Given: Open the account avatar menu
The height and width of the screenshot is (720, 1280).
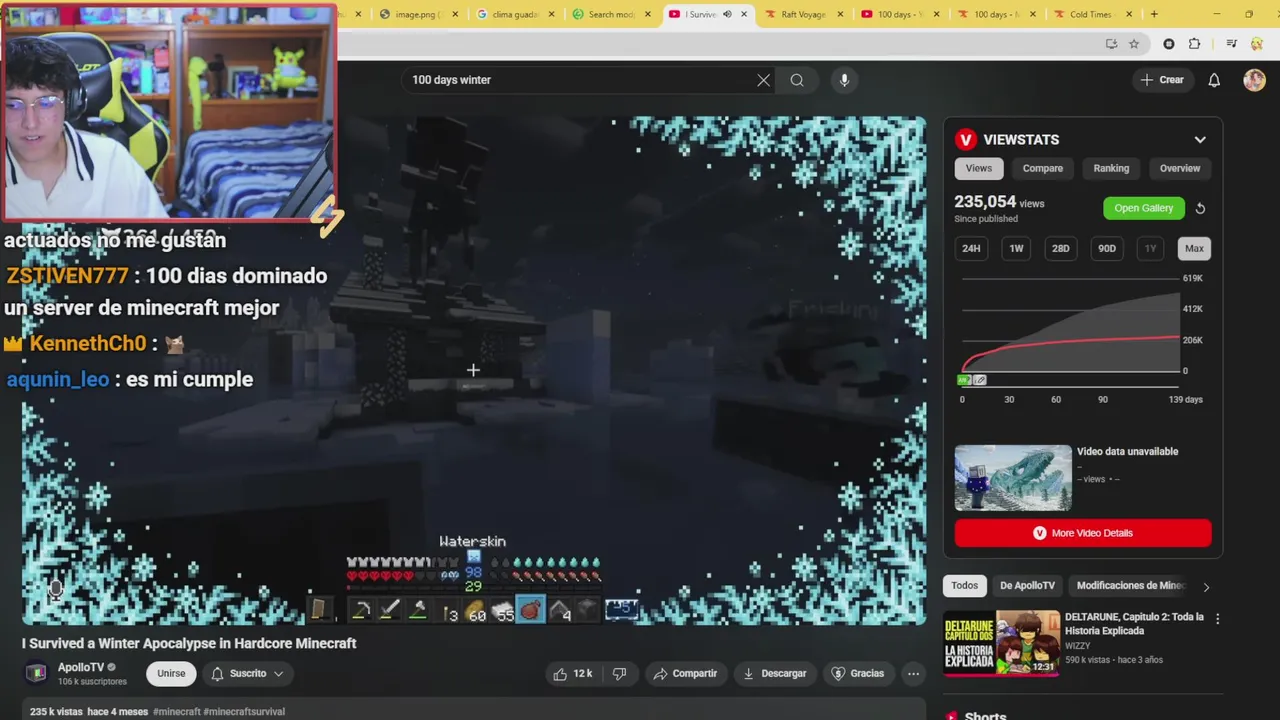Looking at the screenshot, I should point(1254,80).
